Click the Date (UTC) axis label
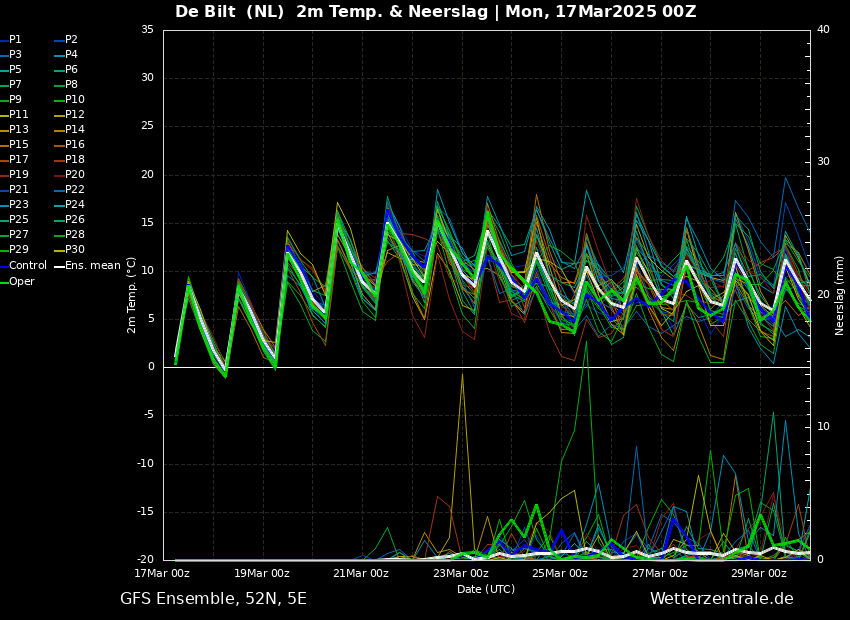The width and height of the screenshot is (850, 620). pos(486,590)
